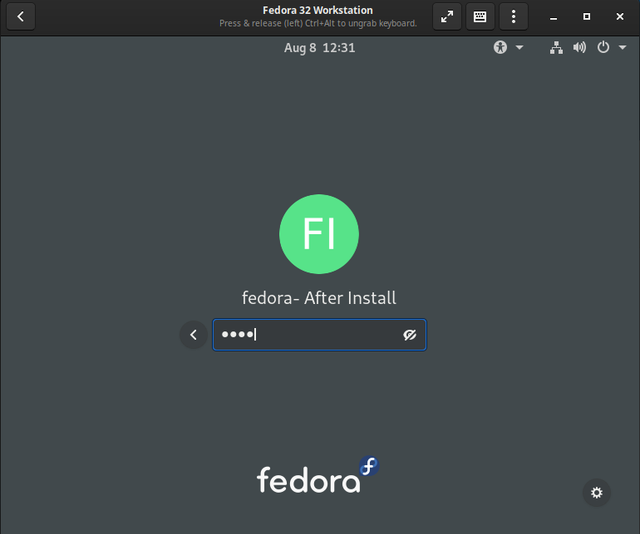Screen dimensions: 640x534
Task: Click the FI user avatar
Action: (319, 234)
